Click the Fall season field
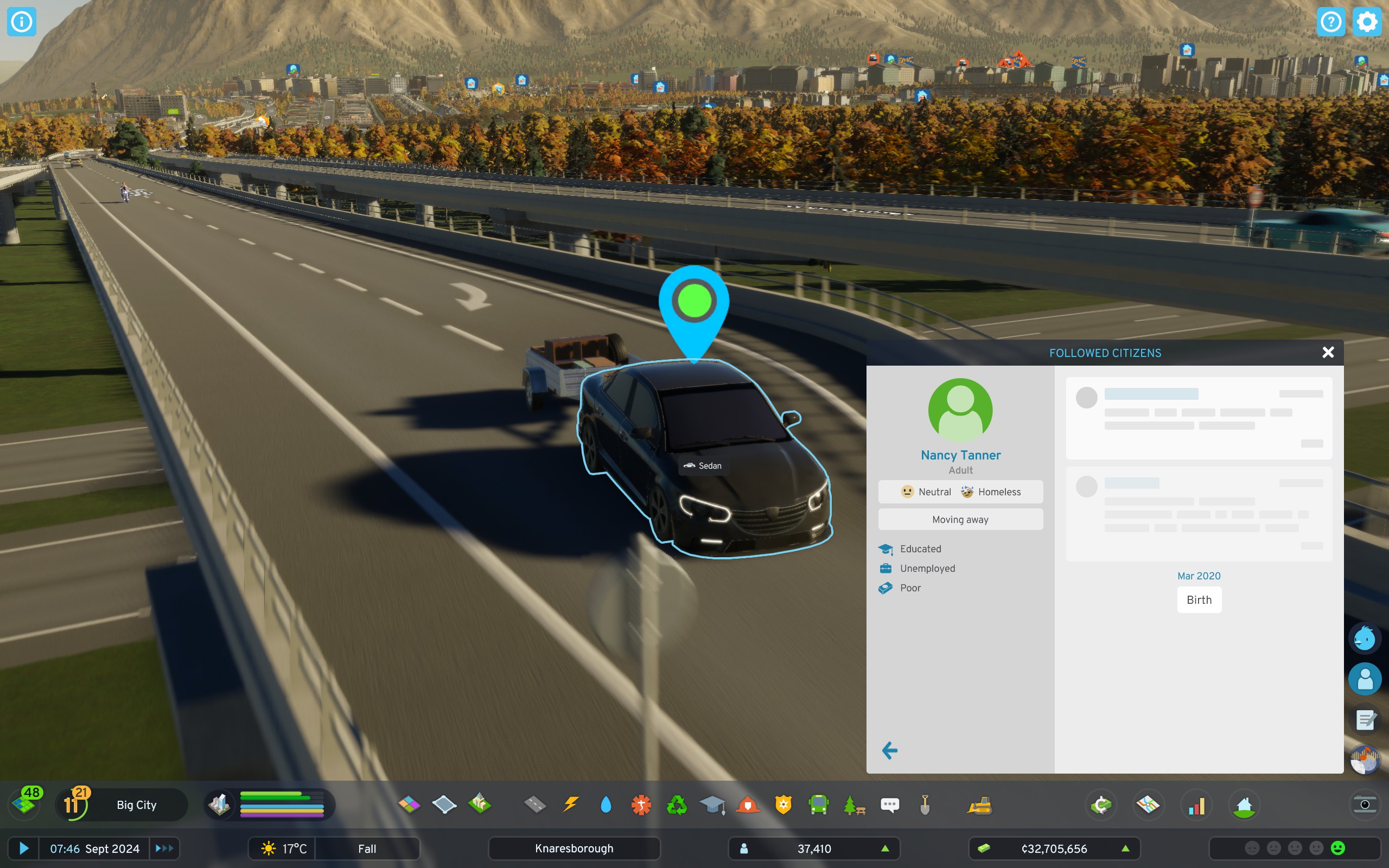The height and width of the screenshot is (868, 1389). coord(367,848)
